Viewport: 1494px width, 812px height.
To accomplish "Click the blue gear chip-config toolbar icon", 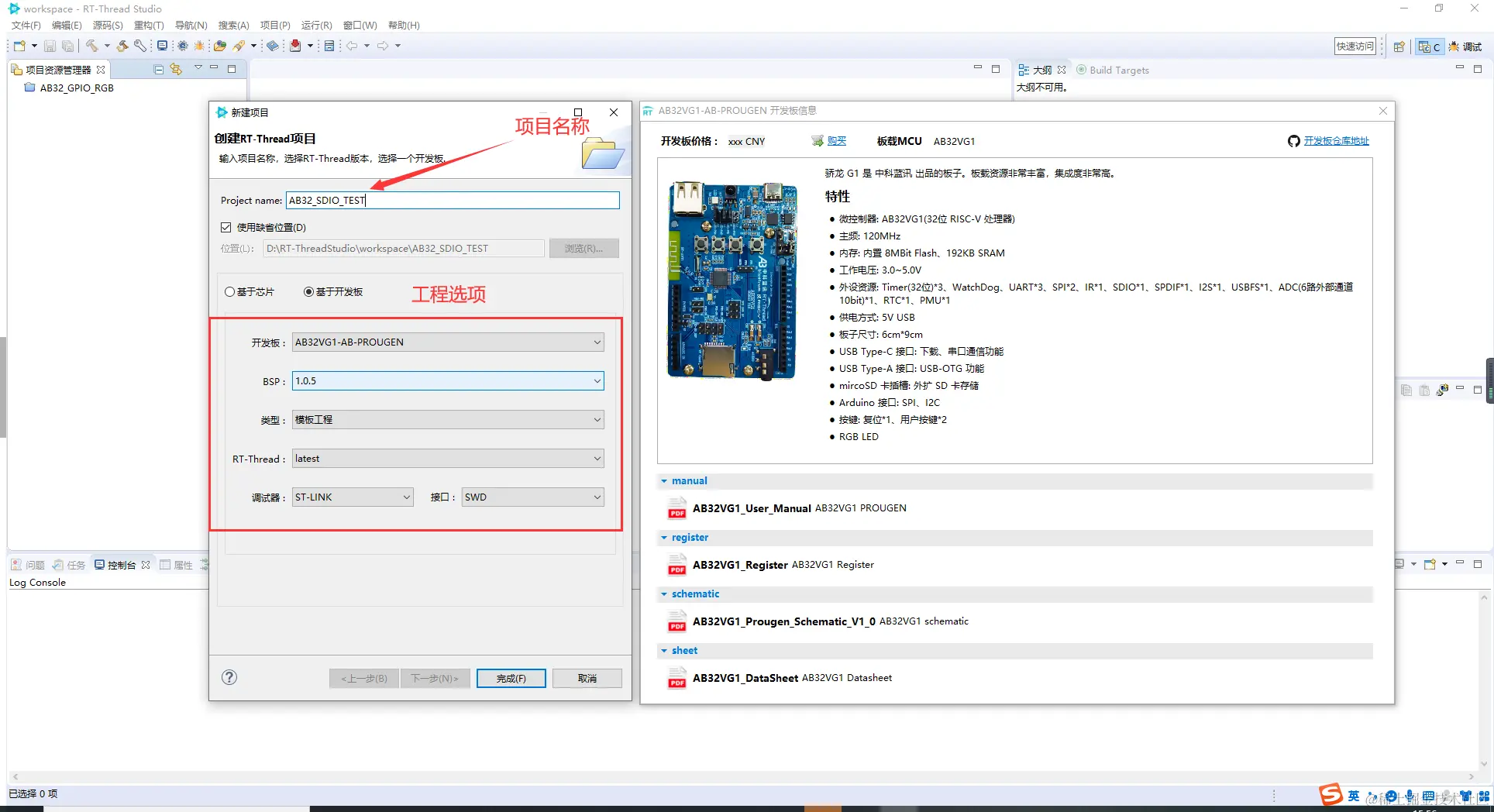I will point(183,46).
